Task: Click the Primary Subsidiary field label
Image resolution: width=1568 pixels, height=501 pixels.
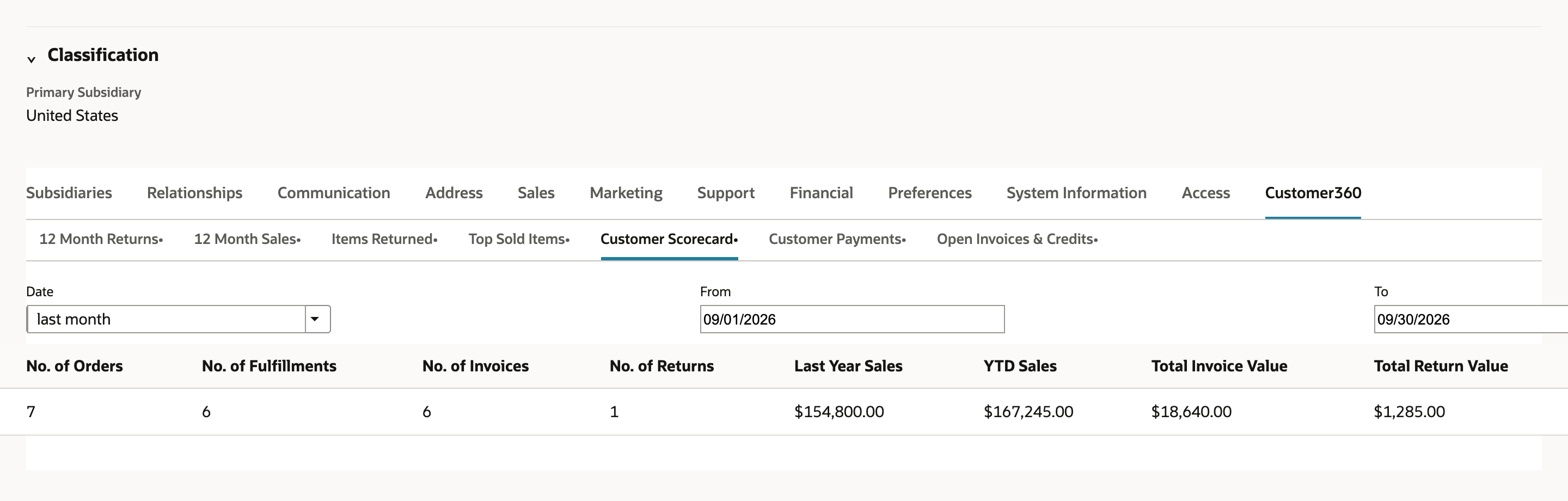Action: [x=83, y=93]
